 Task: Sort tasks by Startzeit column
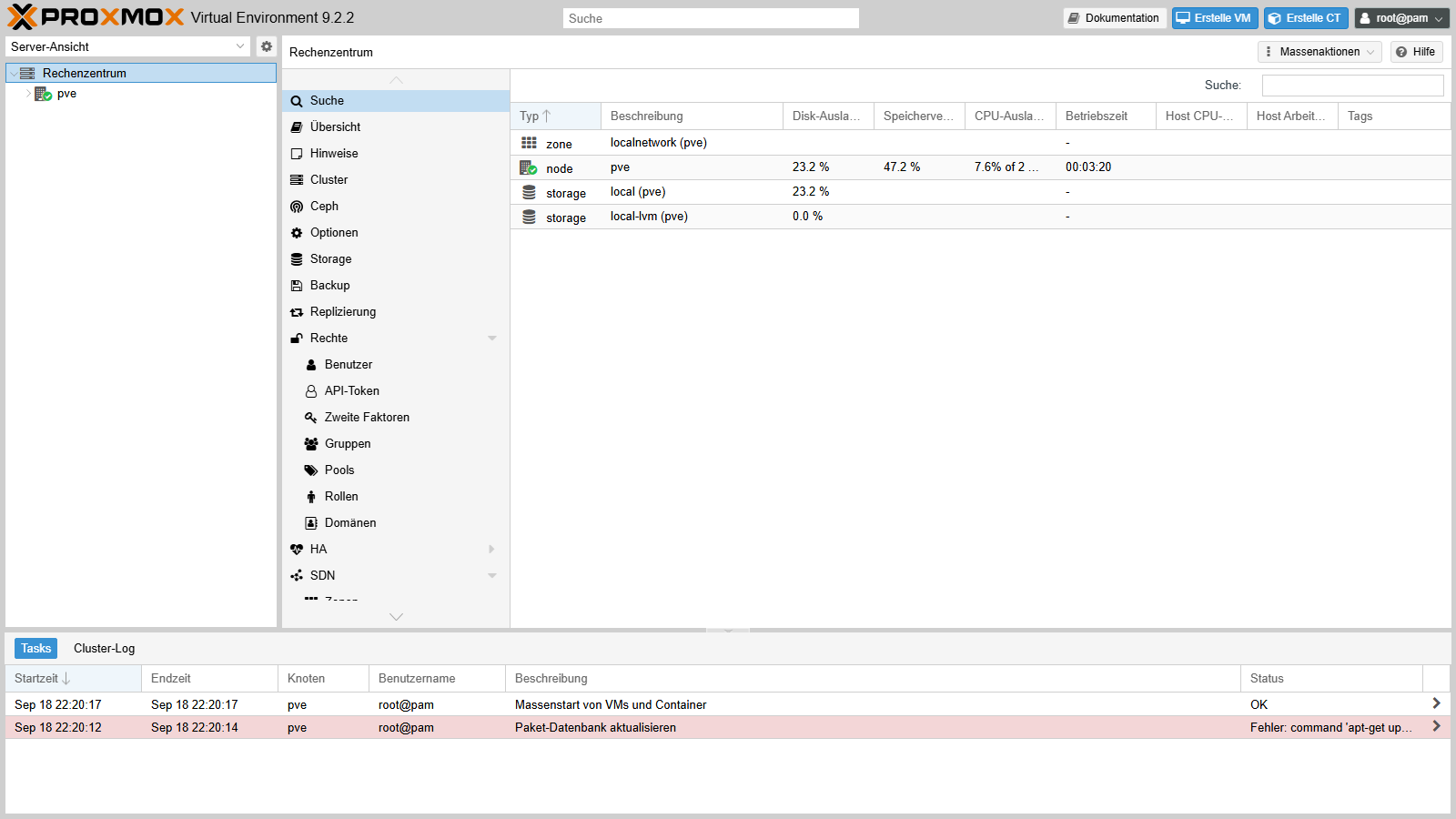(x=73, y=679)
